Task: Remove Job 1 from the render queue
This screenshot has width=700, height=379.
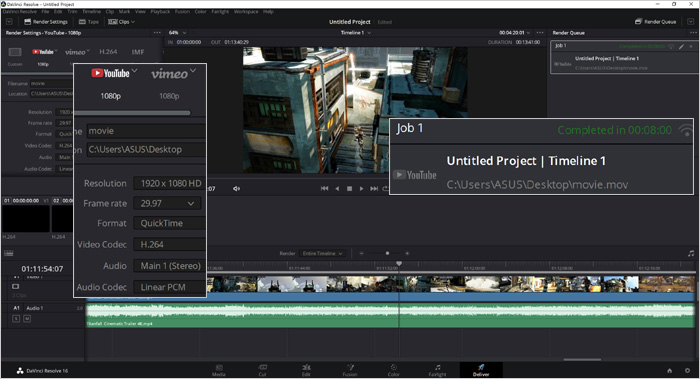Action: (x=691, y=46)
